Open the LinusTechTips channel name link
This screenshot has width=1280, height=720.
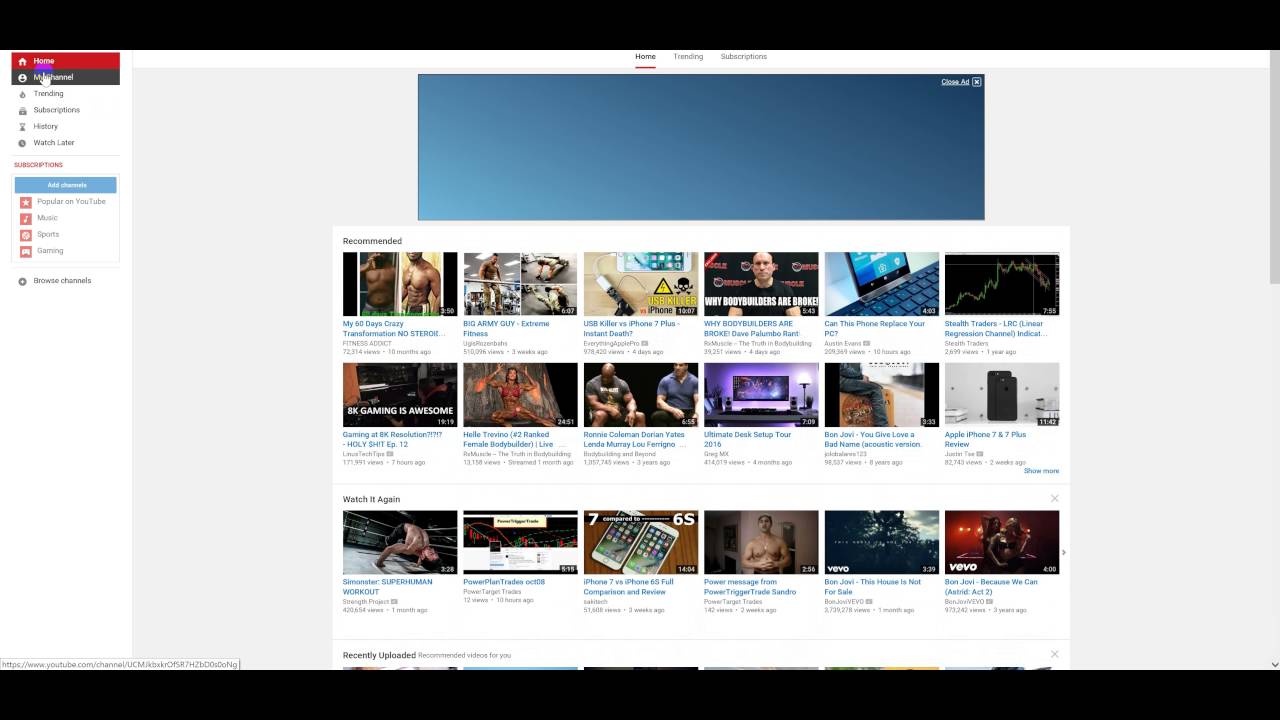pos(364,454)
